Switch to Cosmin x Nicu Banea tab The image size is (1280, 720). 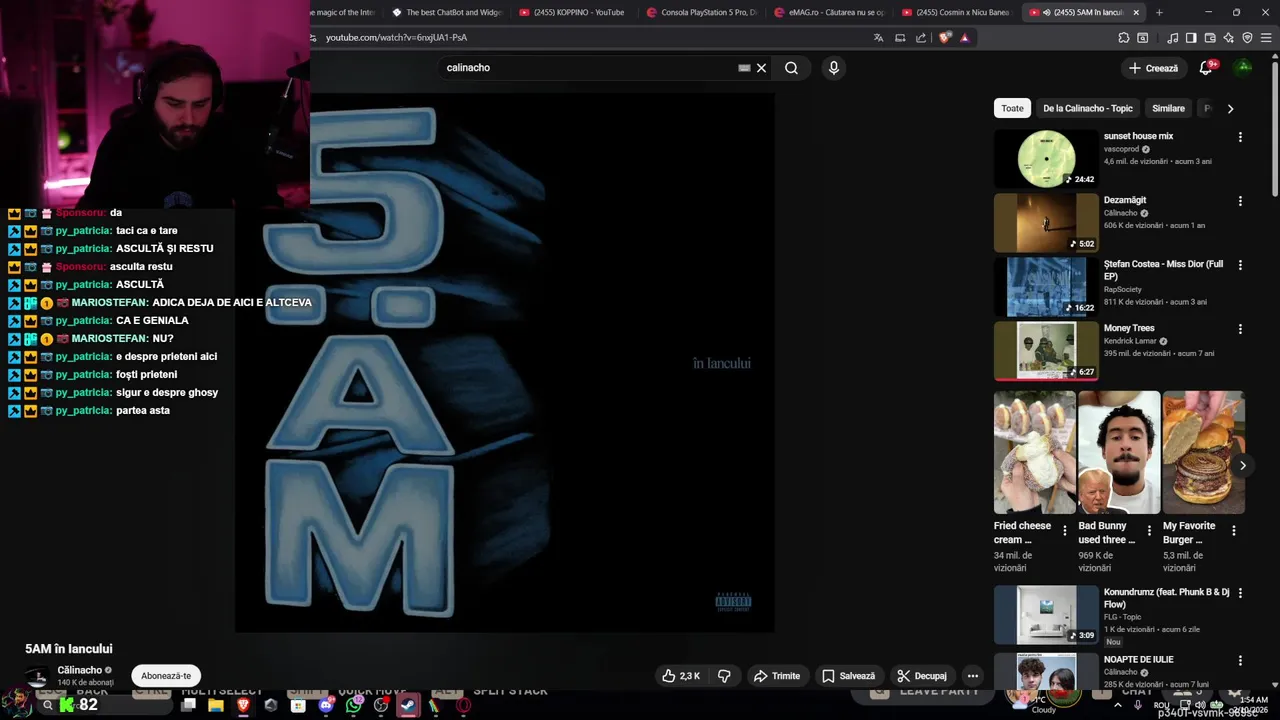pyautogui.click(x=955, y=12)
